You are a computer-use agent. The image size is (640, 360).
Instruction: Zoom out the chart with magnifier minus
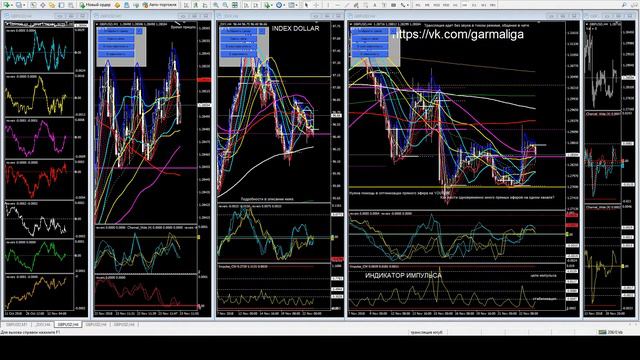[225, 4]
